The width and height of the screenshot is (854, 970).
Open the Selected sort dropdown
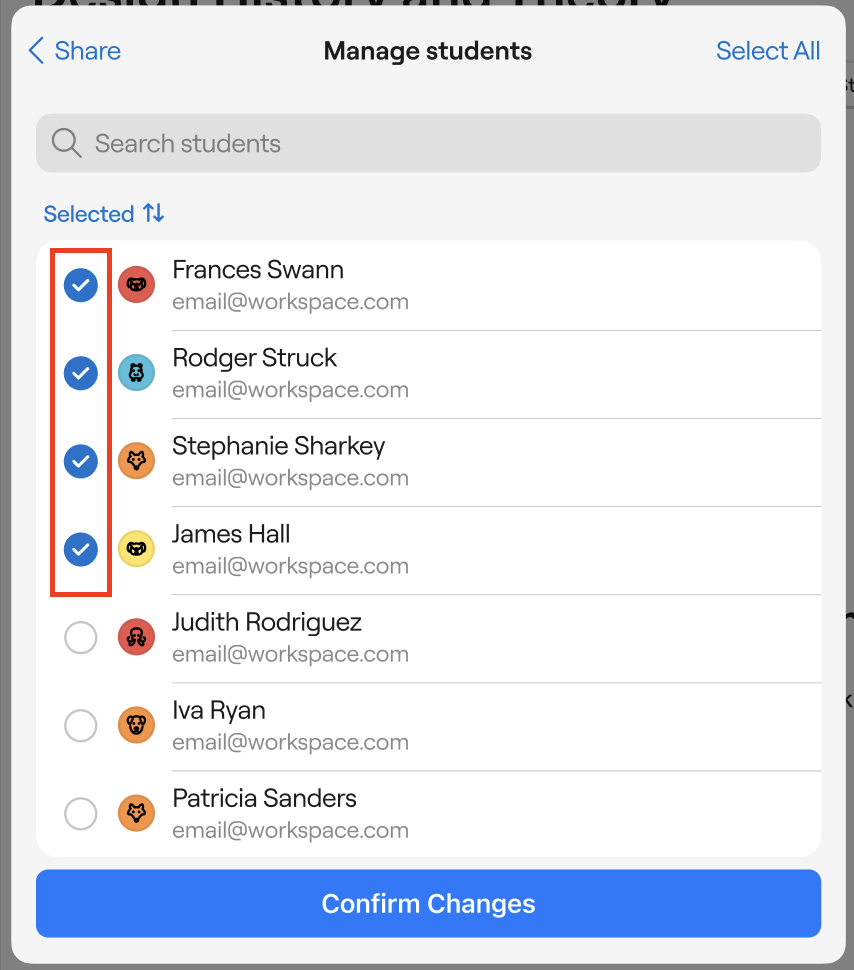104,214
